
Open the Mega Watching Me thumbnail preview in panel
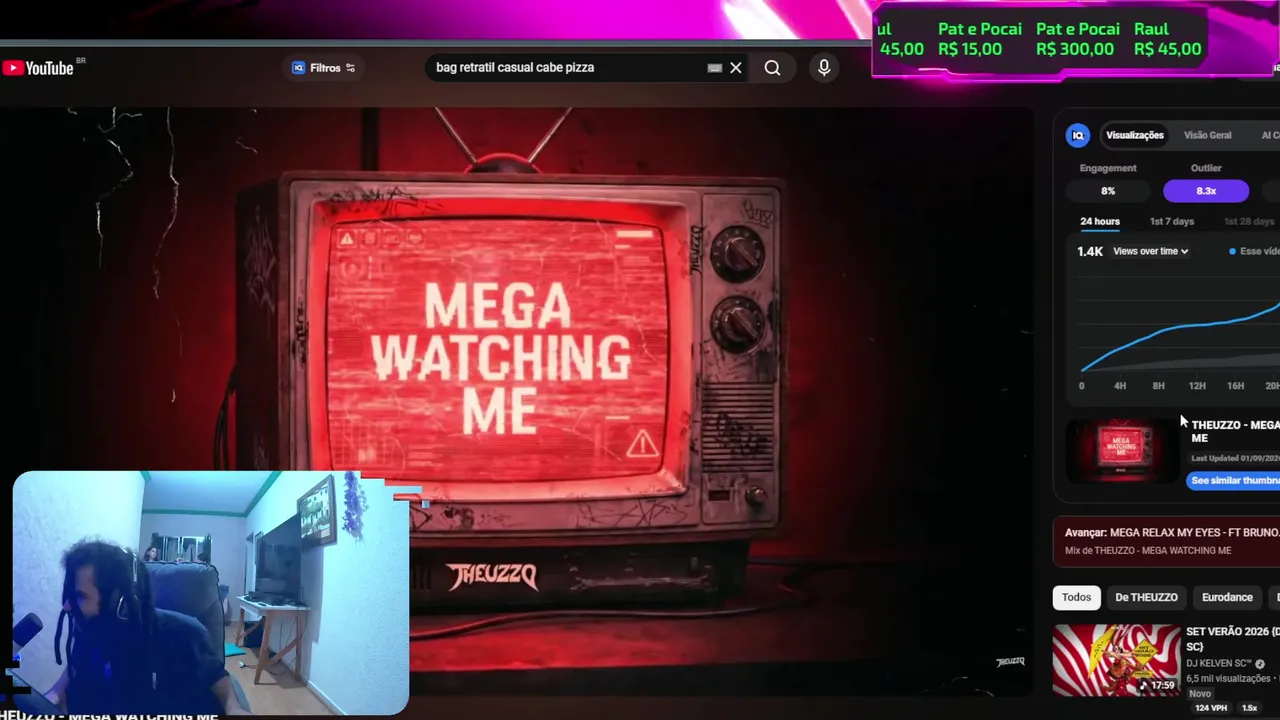[x=1122, y=450]
